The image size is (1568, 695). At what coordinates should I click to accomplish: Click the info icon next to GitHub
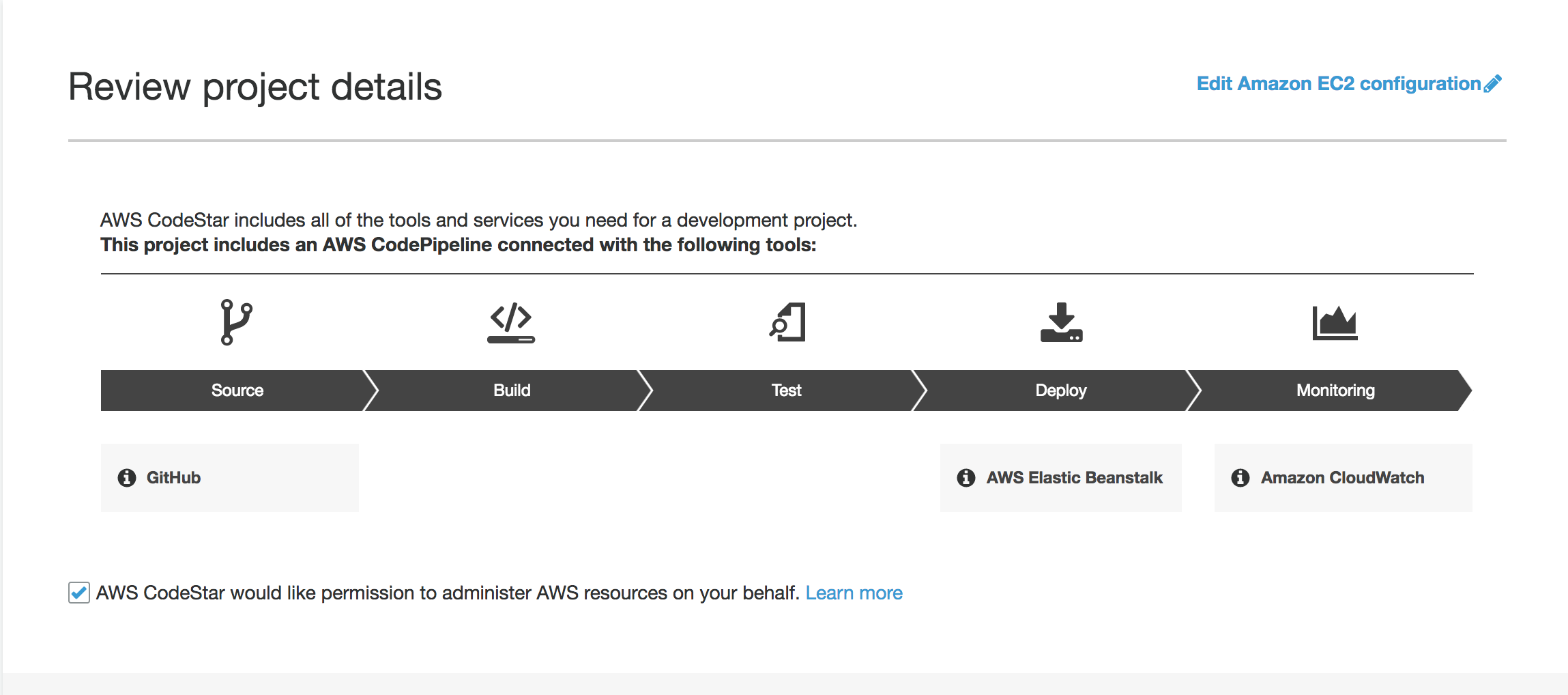(127, 477)
